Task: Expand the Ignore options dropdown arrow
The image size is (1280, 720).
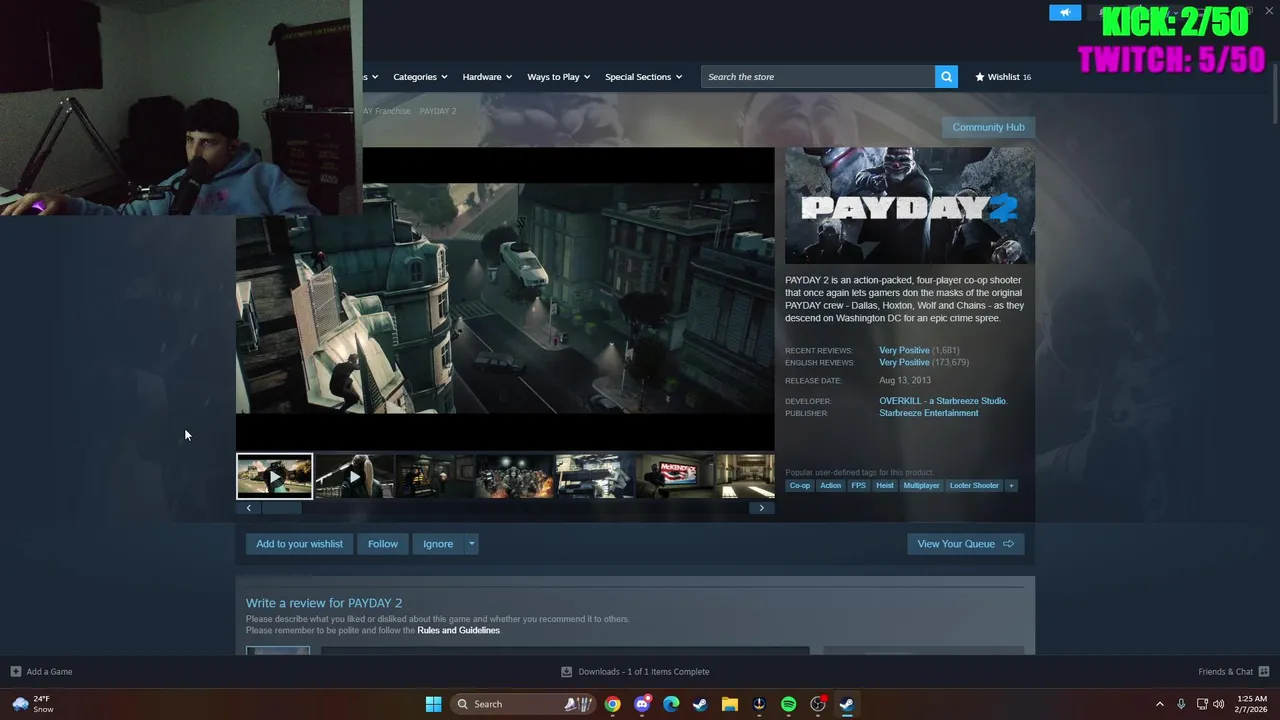Action: point(471,544)
